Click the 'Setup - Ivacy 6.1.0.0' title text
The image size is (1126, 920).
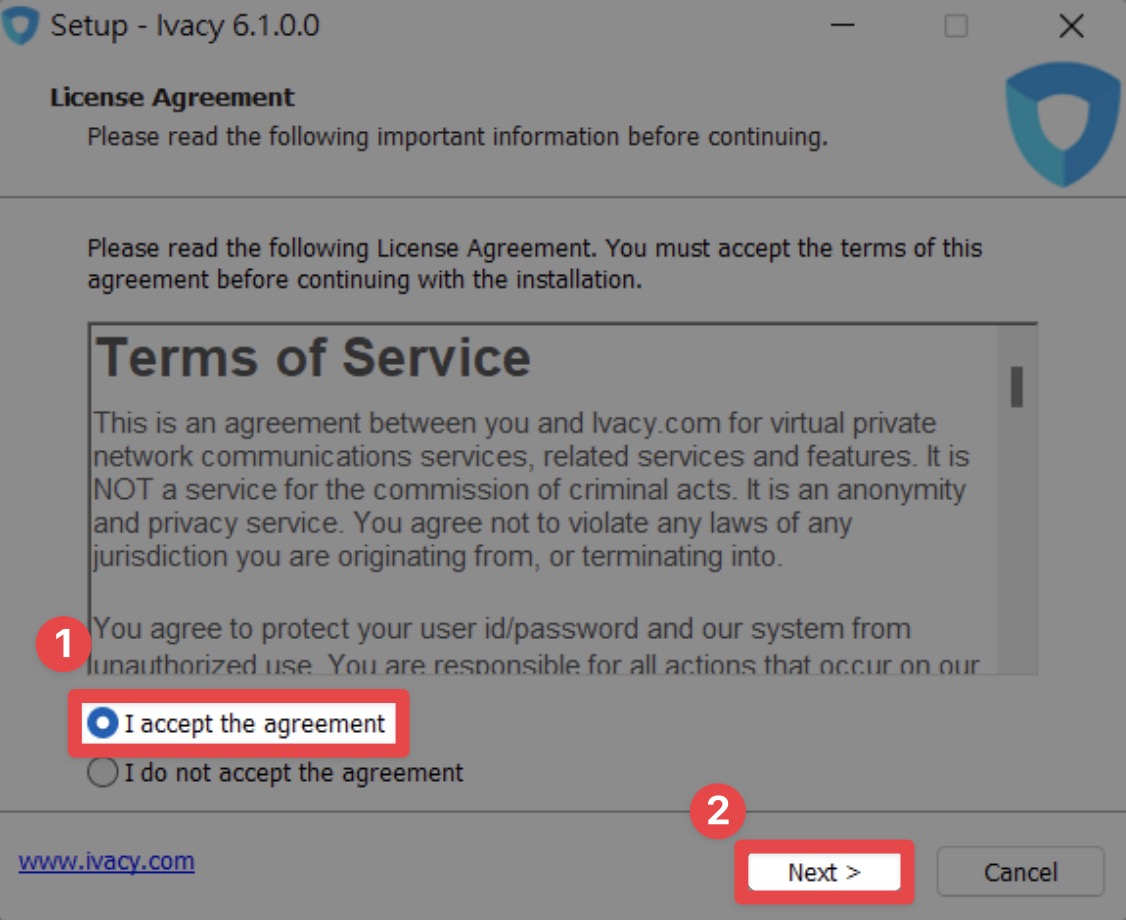tap(185, 26)
